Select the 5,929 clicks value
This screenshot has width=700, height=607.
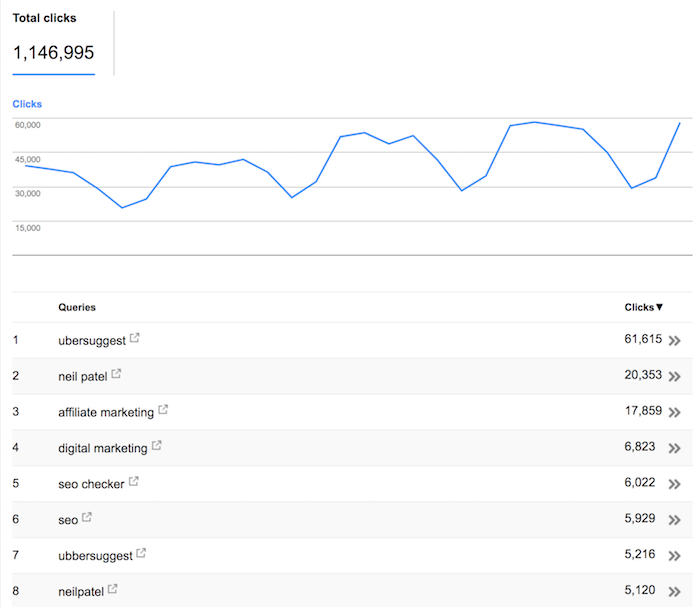(x=640, y=518)
